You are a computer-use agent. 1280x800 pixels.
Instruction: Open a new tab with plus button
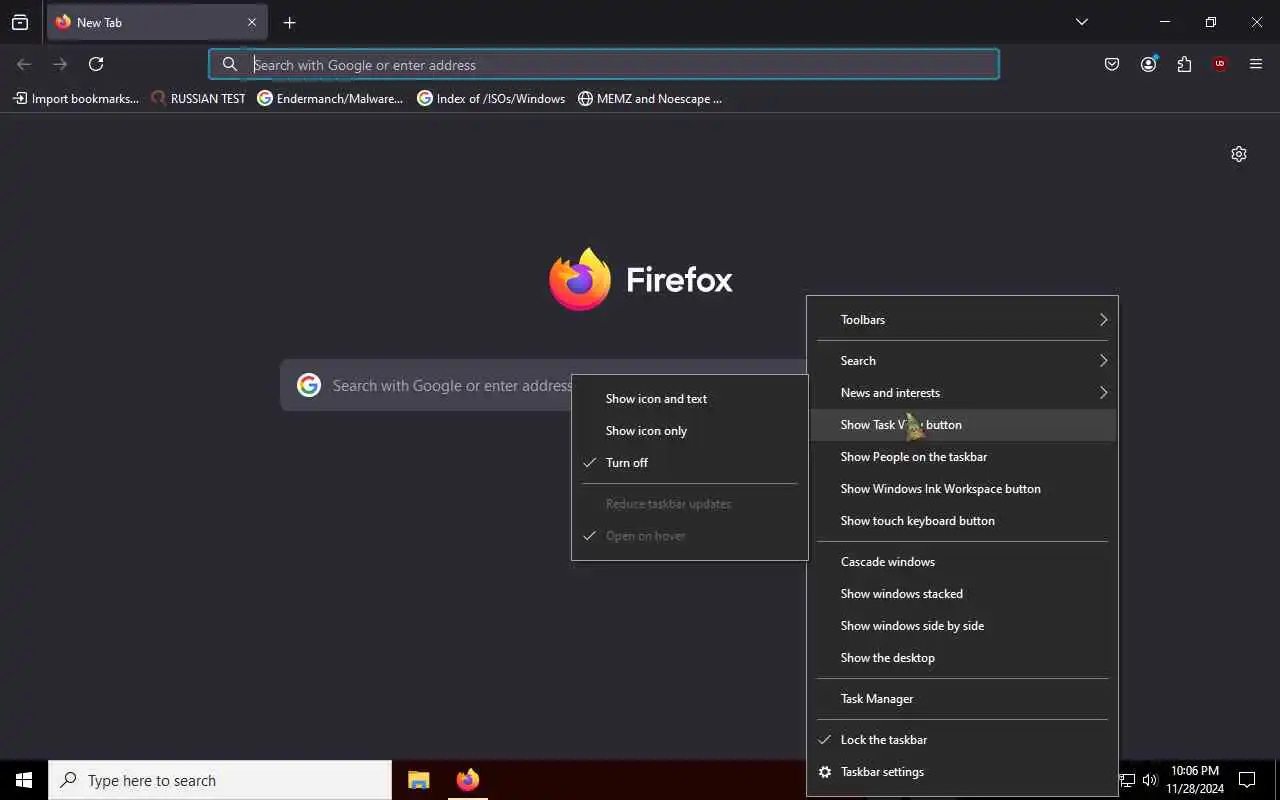(289, 22)
